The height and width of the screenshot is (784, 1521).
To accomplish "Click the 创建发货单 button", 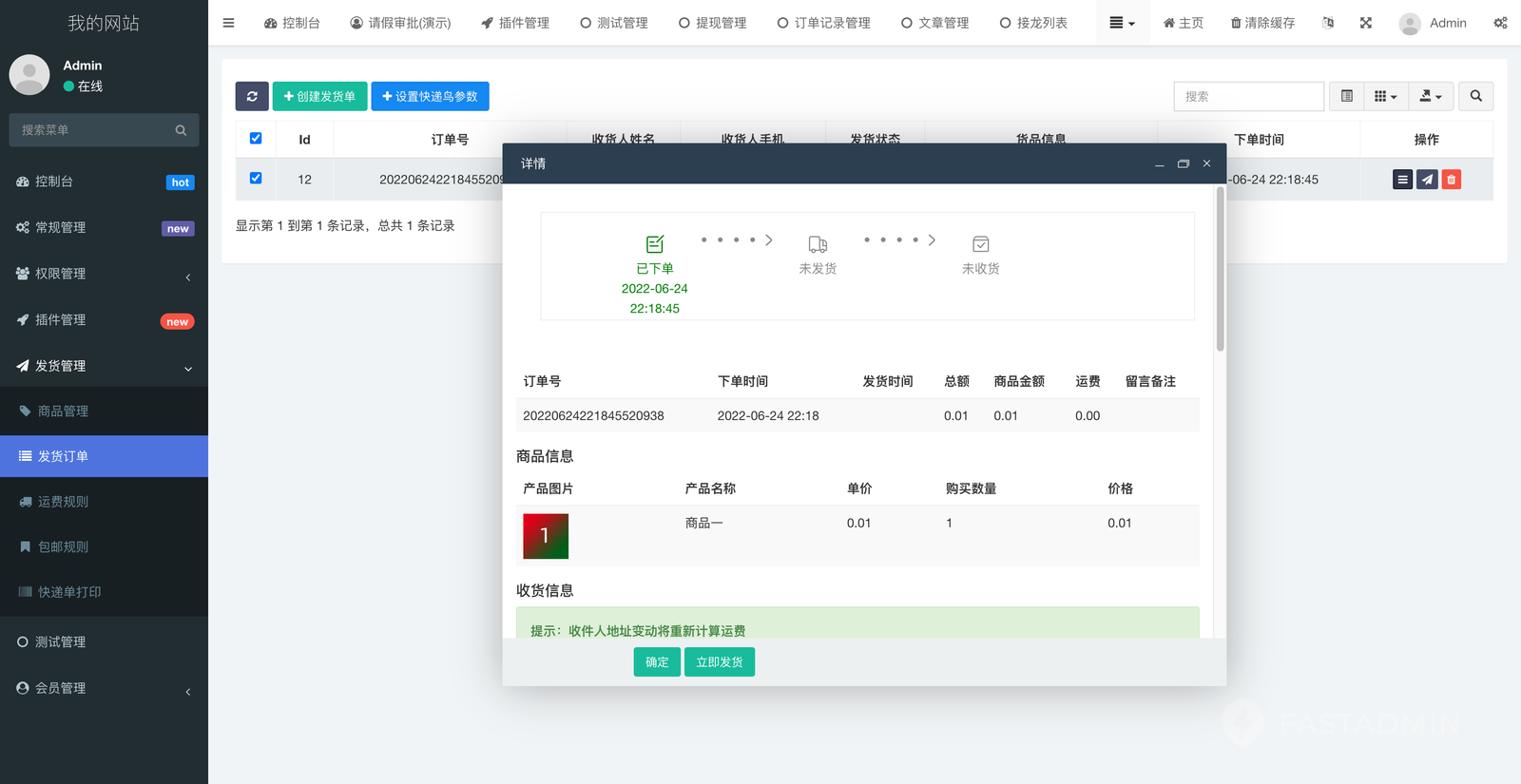I will [319, 96].
